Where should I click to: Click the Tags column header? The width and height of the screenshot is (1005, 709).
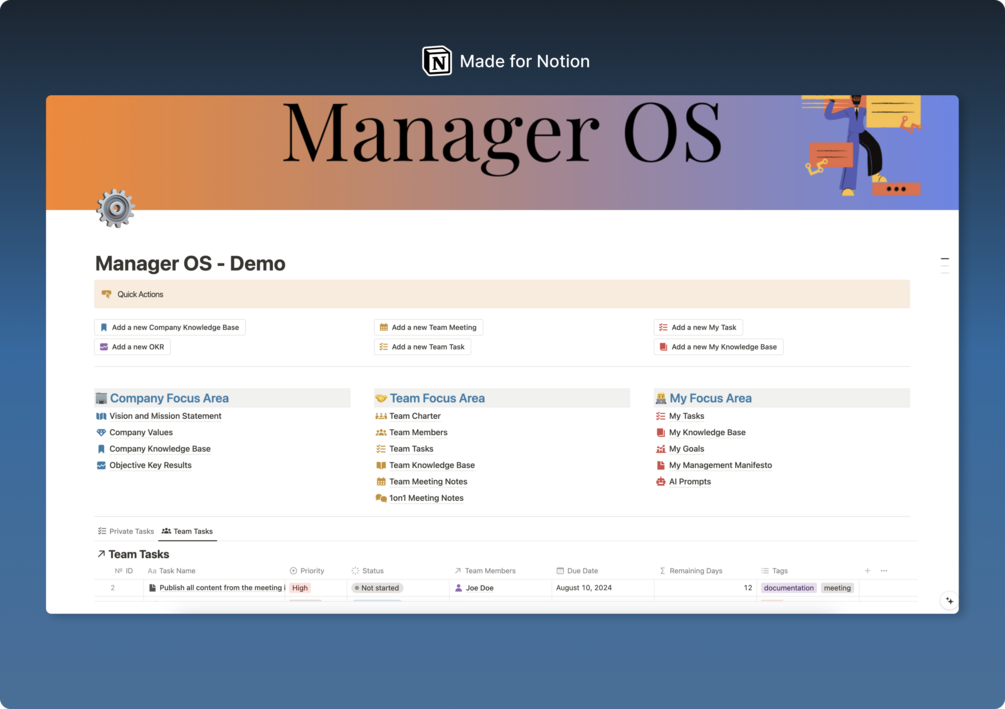[774, 571]
